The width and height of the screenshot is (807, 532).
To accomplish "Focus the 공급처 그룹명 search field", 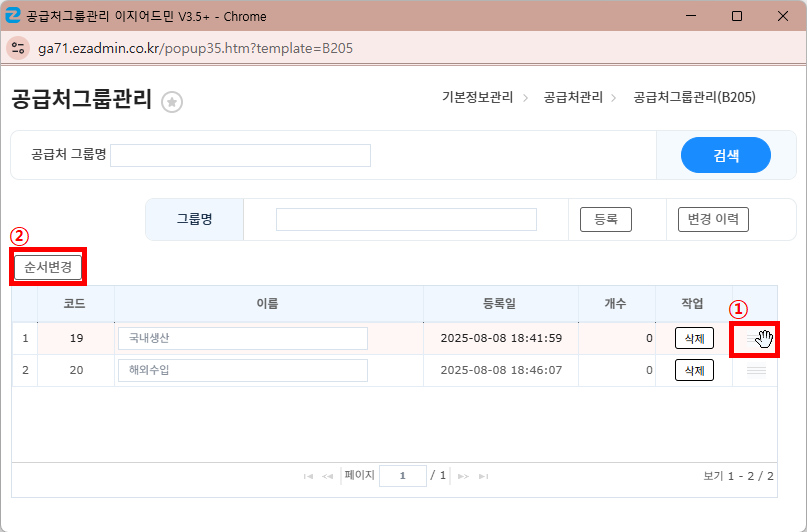I will [x=240, y=155].
